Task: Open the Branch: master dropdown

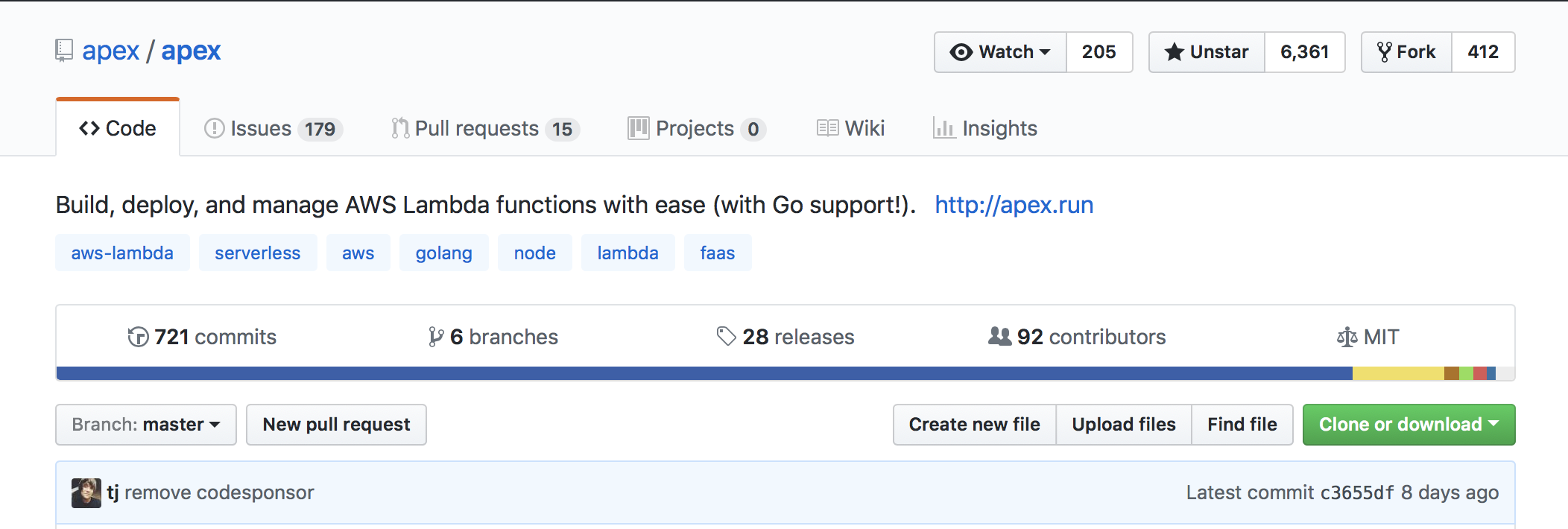Action: [x=146, y=425]
